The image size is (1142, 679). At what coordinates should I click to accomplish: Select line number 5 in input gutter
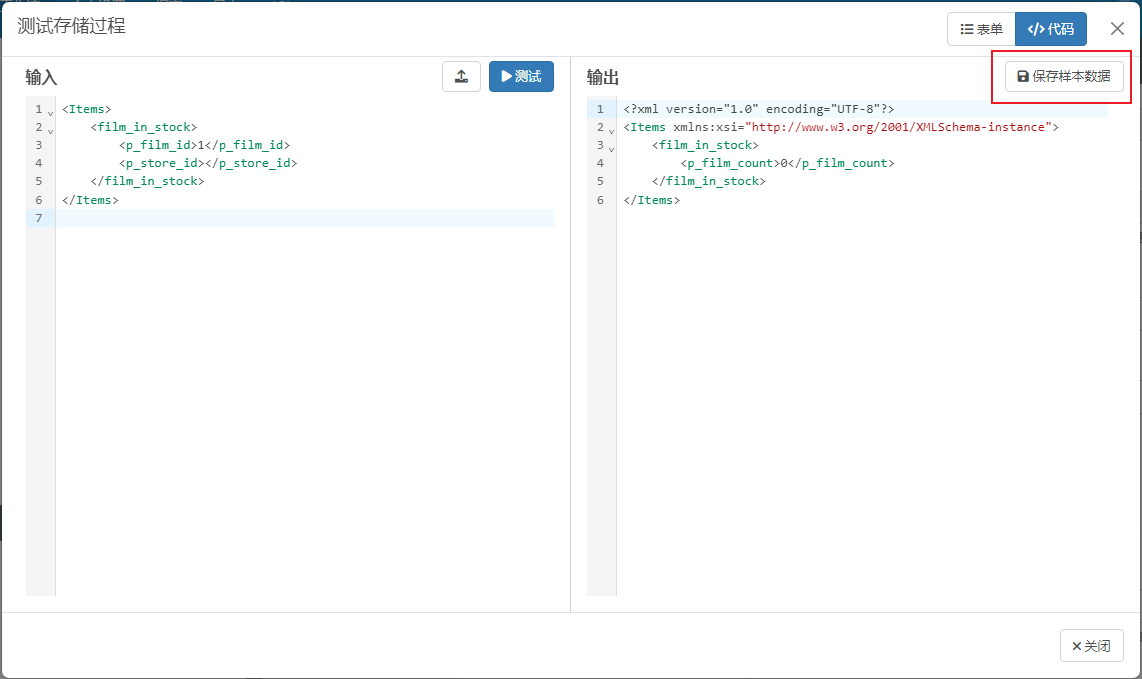coord(38,181)
